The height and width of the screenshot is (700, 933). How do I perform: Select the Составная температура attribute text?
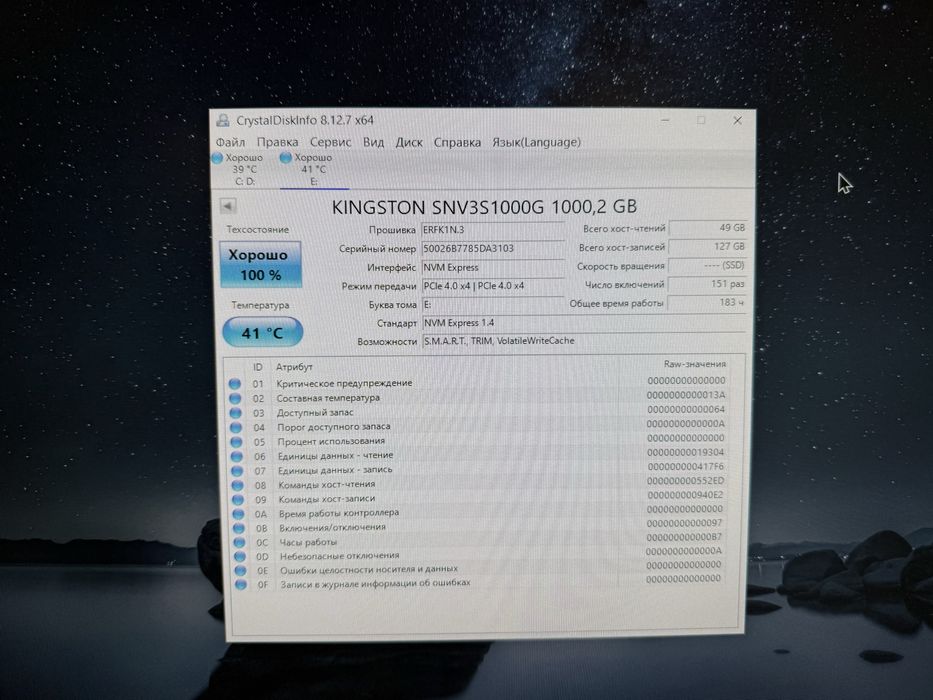tap(328, 398)
